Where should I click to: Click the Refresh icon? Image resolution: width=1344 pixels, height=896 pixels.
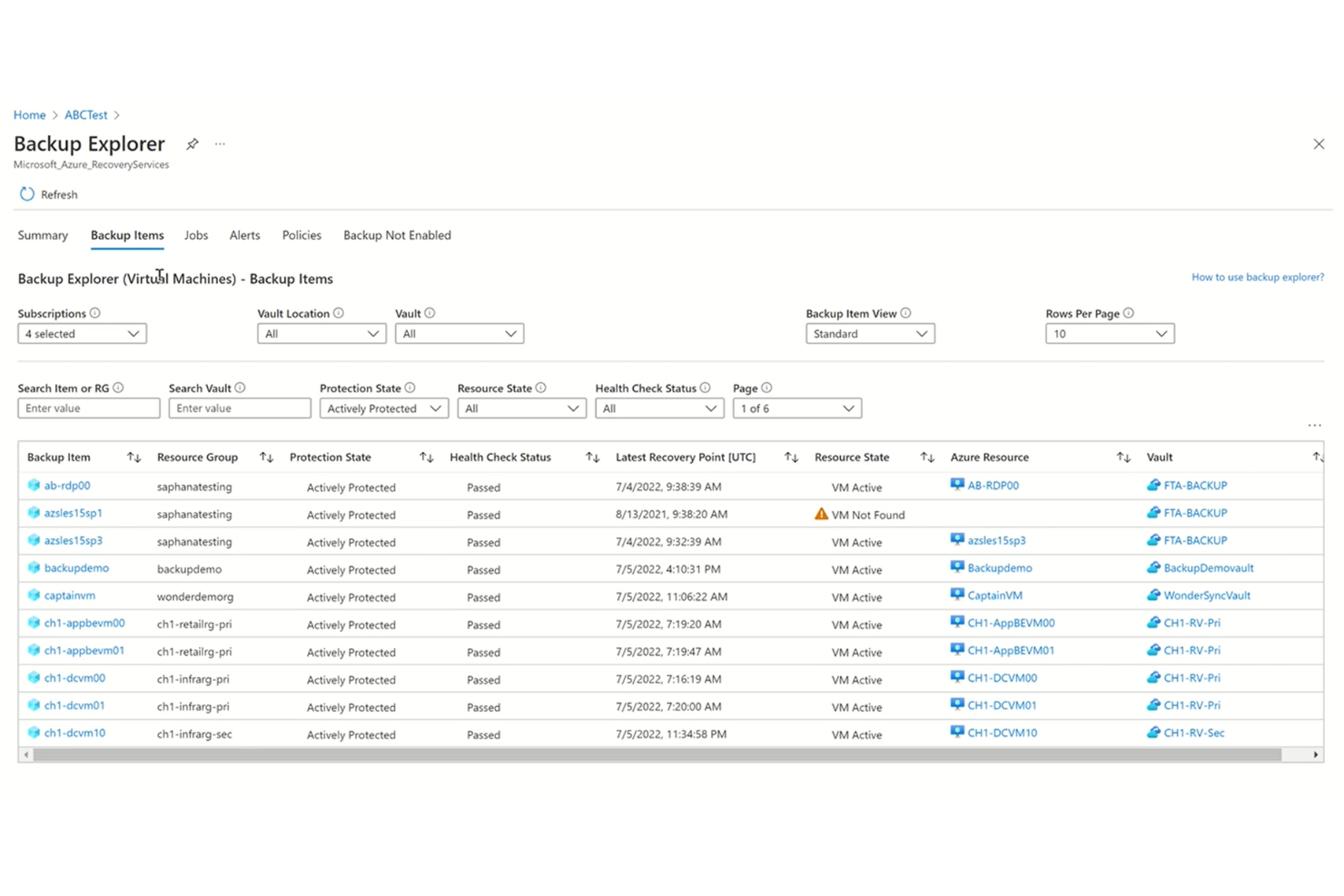[x=26, y=193]
